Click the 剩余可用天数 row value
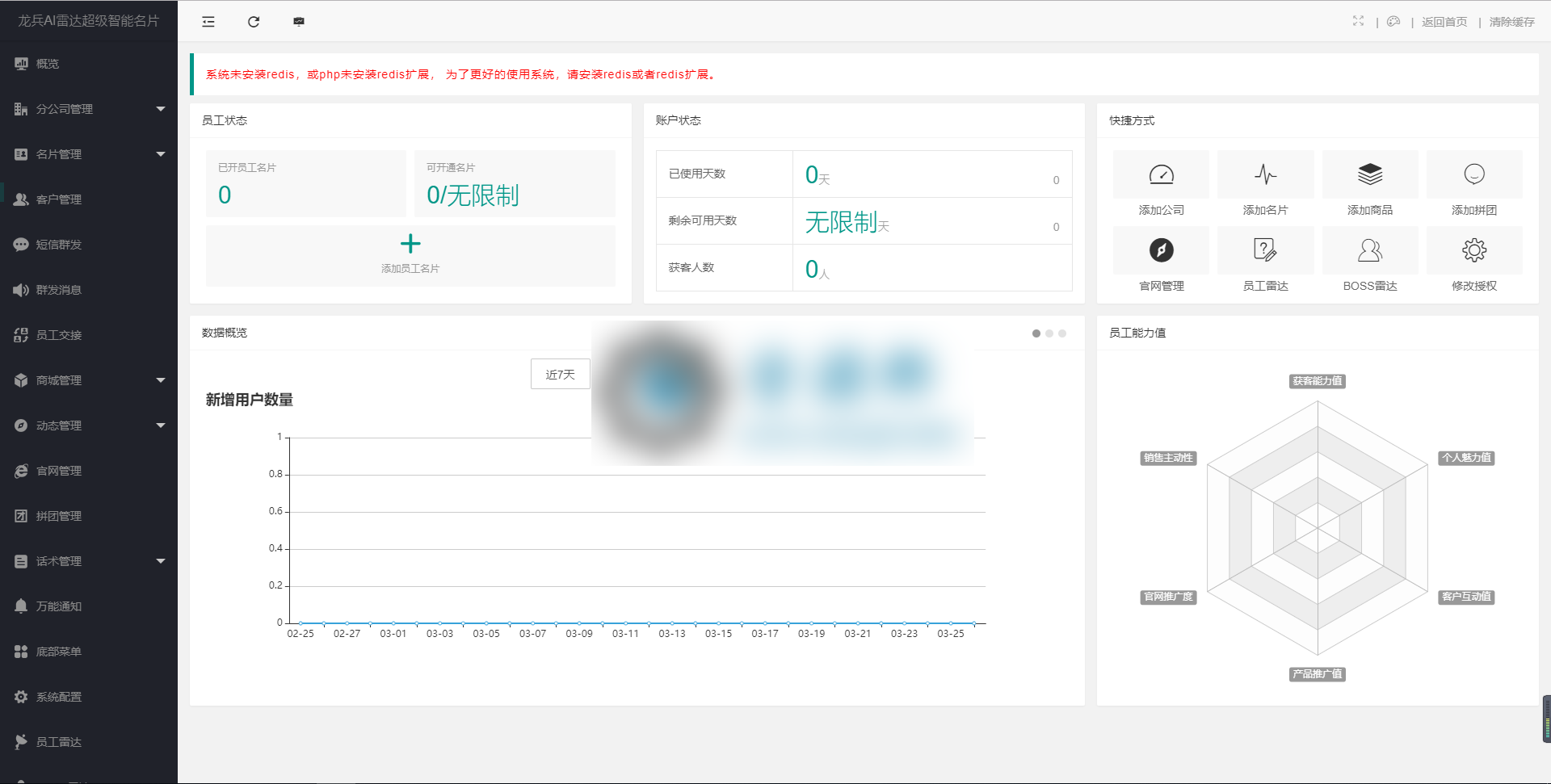 [932, 221]
